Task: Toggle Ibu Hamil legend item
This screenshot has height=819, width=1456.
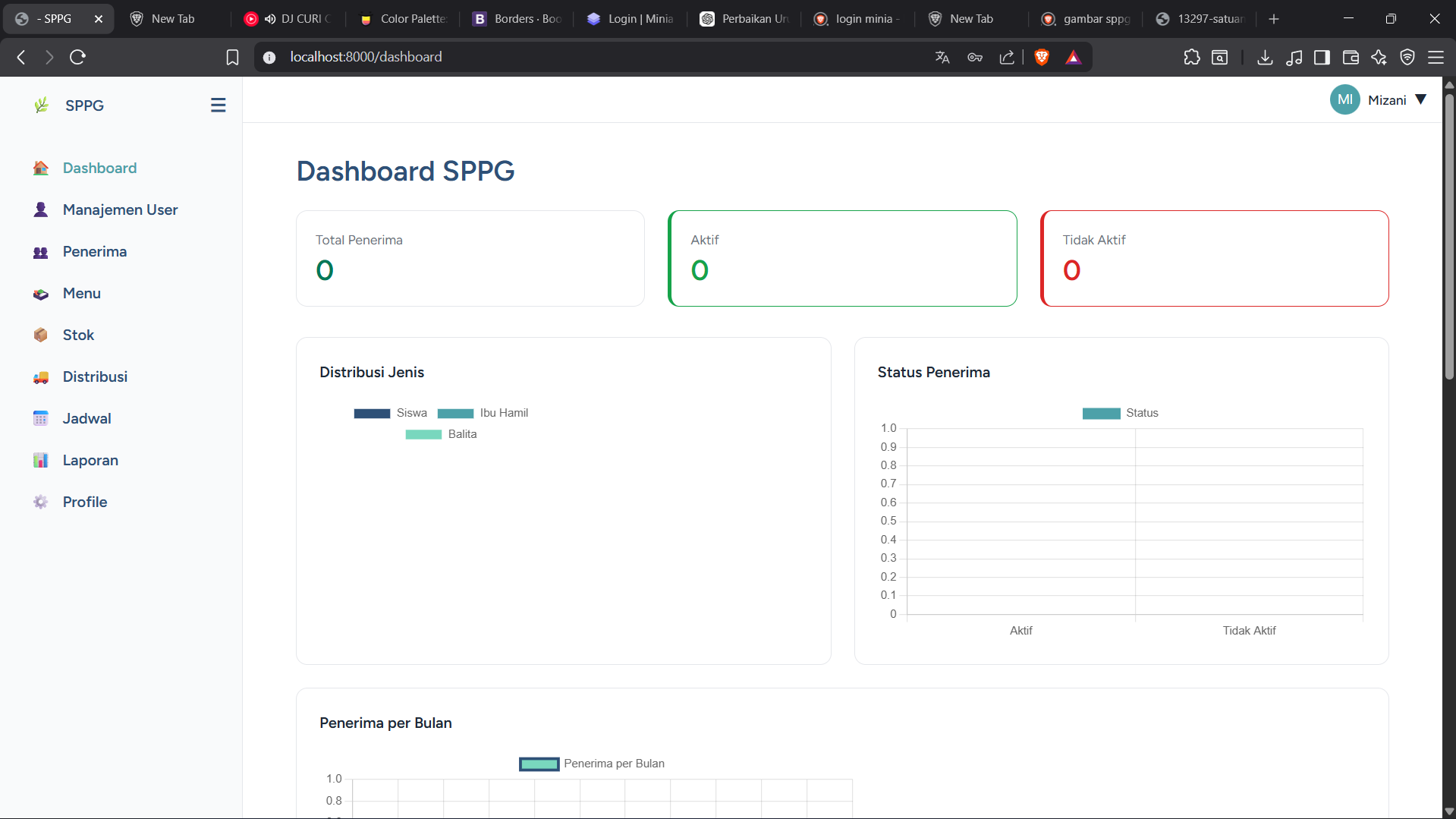Action: (483, 413)
